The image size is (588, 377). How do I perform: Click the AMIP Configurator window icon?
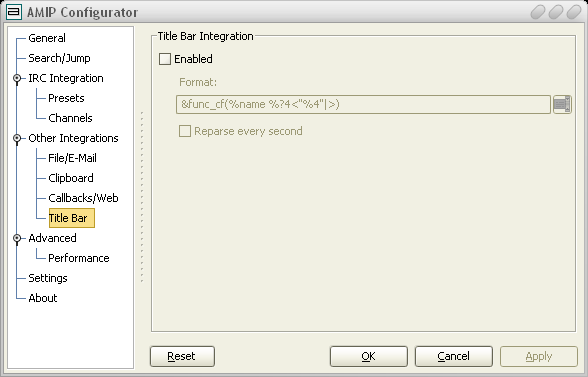(x=14, y=12)
